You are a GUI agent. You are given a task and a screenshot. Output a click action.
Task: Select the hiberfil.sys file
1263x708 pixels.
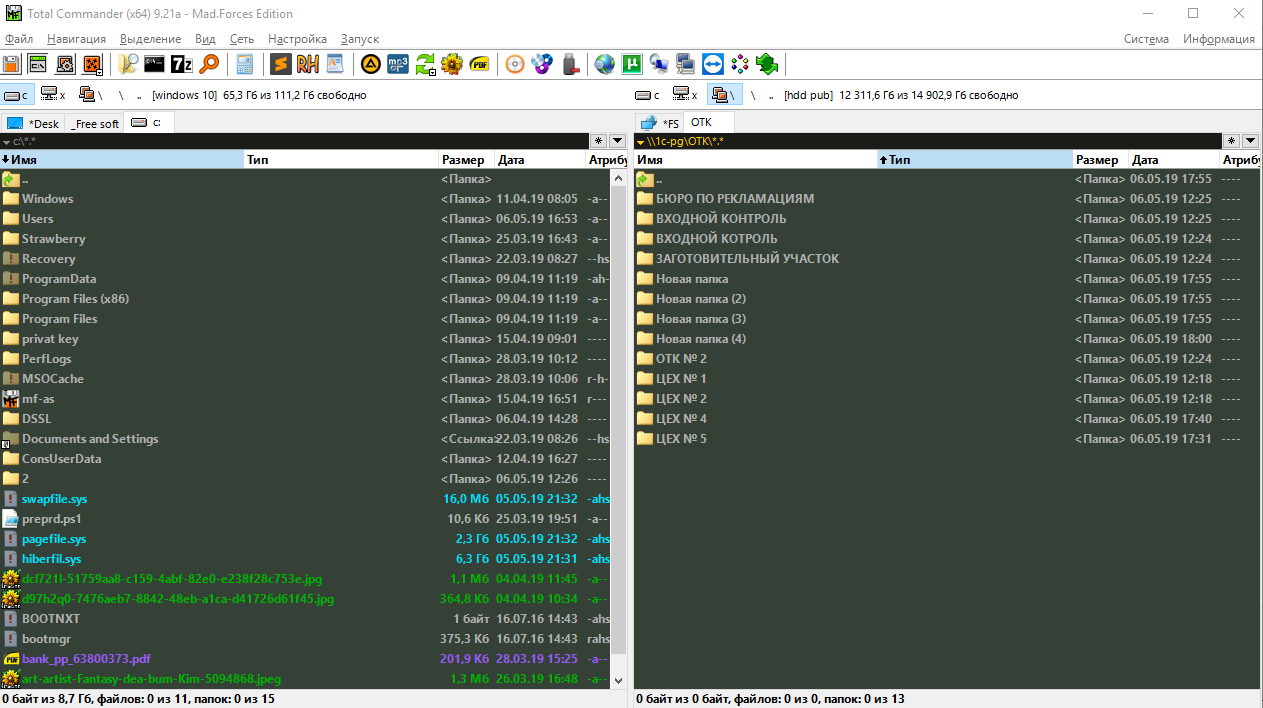pyautogui.click(x=305, y=559)
